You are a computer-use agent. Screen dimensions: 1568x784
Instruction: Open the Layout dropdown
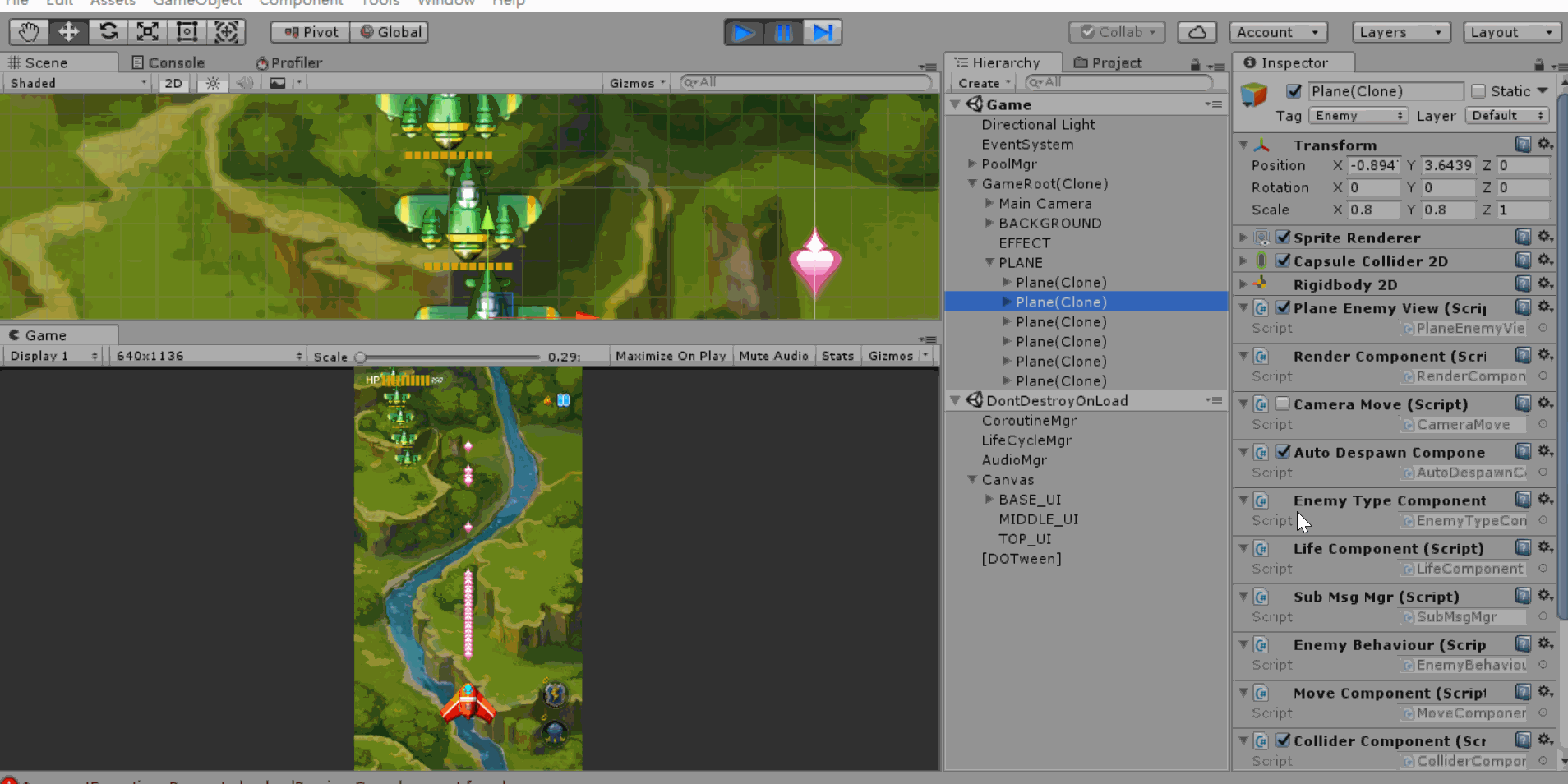tap(1512, 32)
